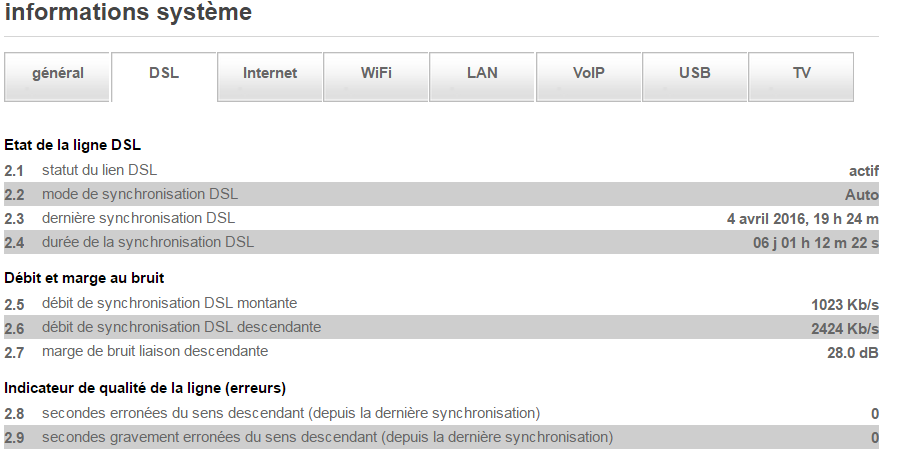The image size is (898, 466).
Task: Click the 'Débit et marge au bruit' heading
Action: coord(84,278)
